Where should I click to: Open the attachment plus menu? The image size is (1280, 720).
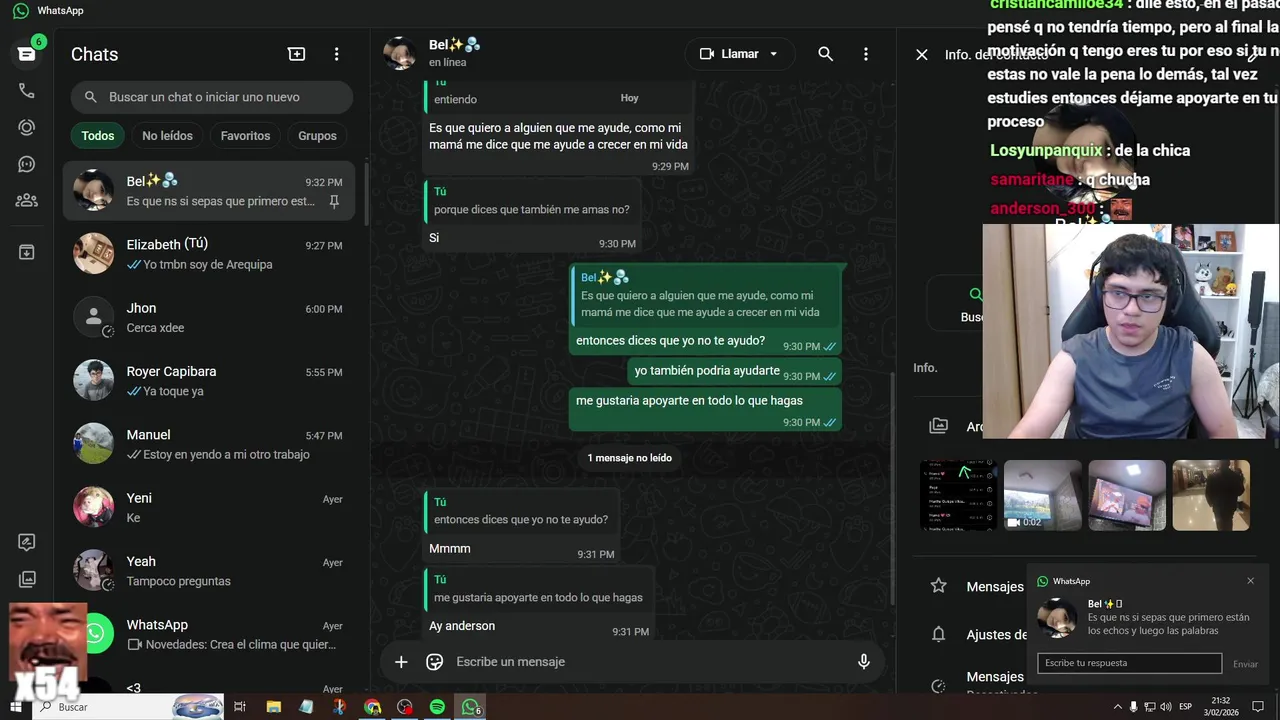coord(401,662)
